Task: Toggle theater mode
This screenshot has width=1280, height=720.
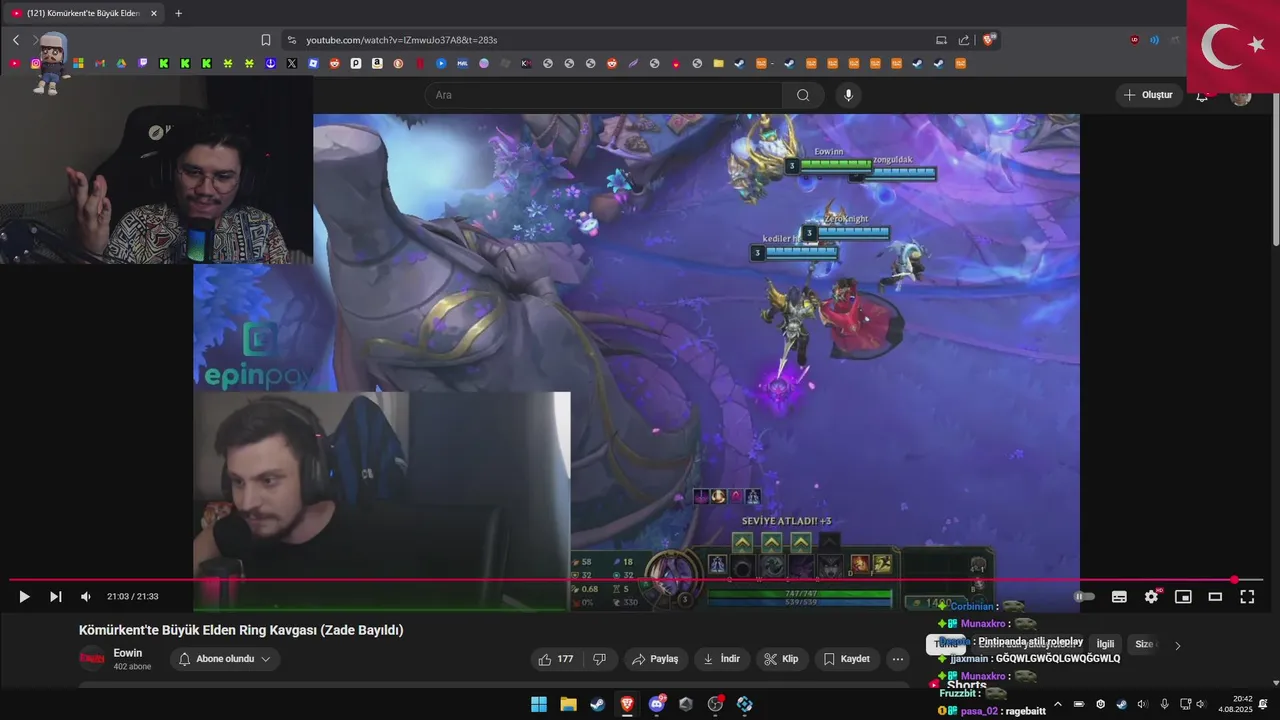Action: coord(1215,596)
